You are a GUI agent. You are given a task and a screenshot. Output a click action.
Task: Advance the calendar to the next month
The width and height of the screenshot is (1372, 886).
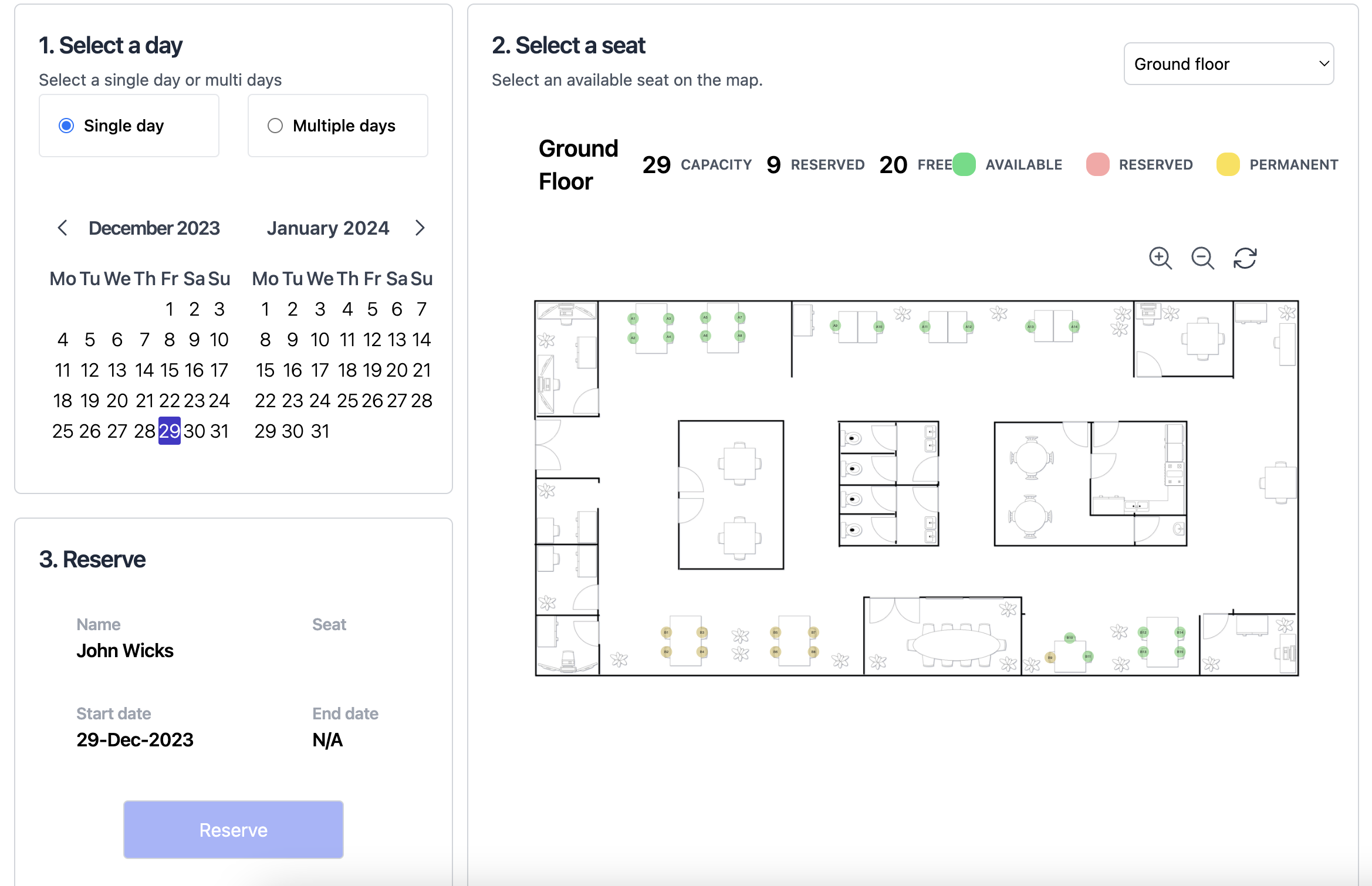(x=420, y=228)
